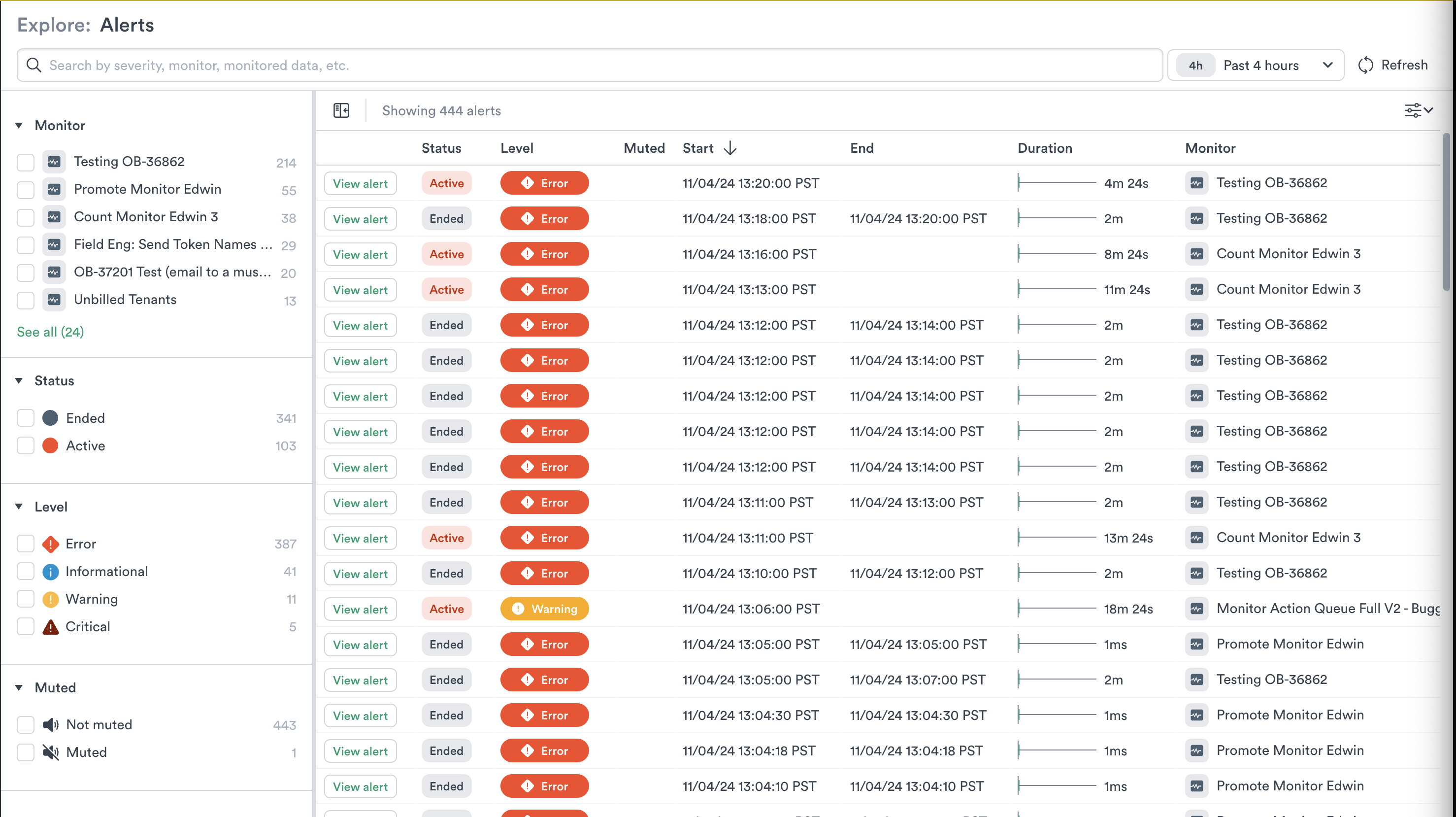Click the Start column sort arrow
1456x817 pixels.
tap(730, 148)
